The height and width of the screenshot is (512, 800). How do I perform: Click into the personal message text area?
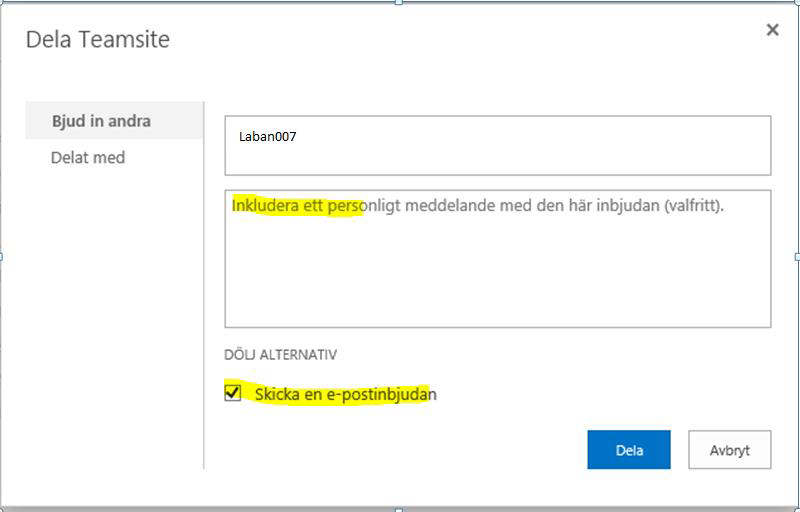tap(497, 259)
